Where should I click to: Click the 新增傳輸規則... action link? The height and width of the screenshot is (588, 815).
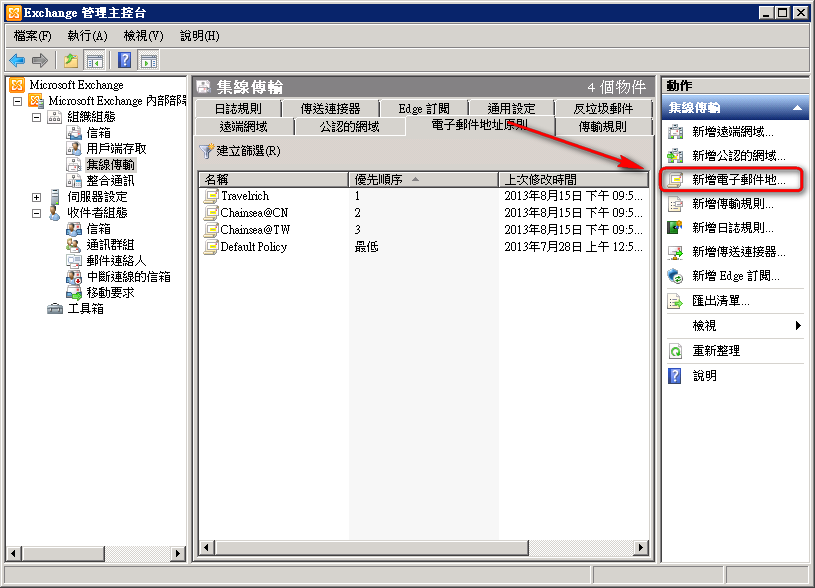(733, 204)
